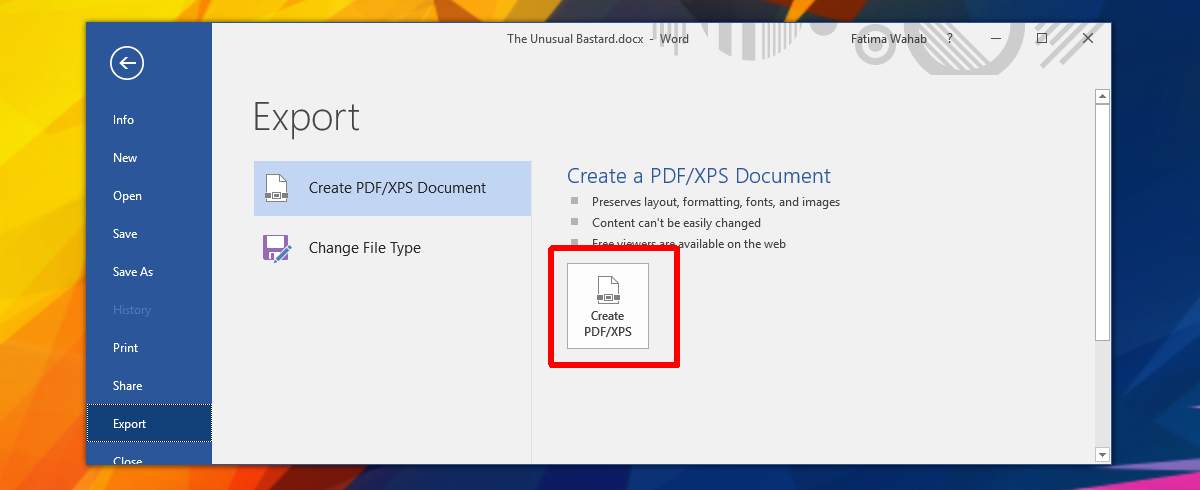Screen dimensions: 1200x490
Task: Open the Save As page
Action: [x=149, y=272]
